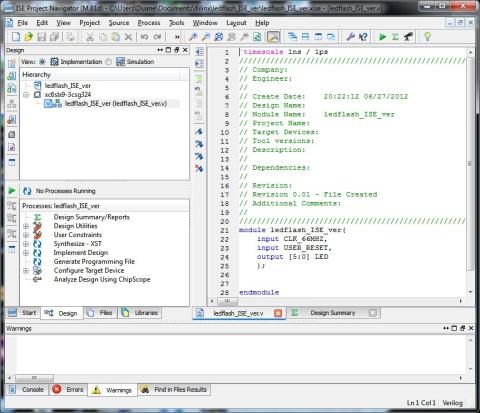Screen dimensions: 480x413
Task: Click the New file toolbar icon
Action: coord(16,36)
